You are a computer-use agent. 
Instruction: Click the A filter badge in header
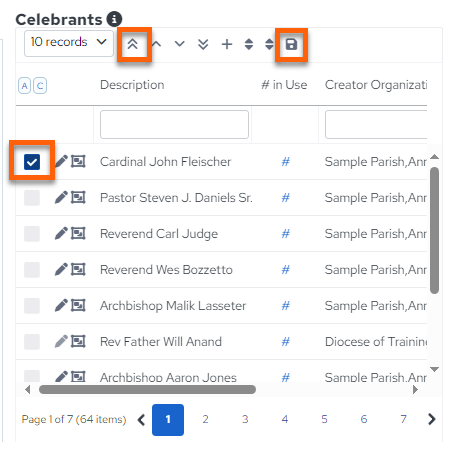click(x=25, y=86)
